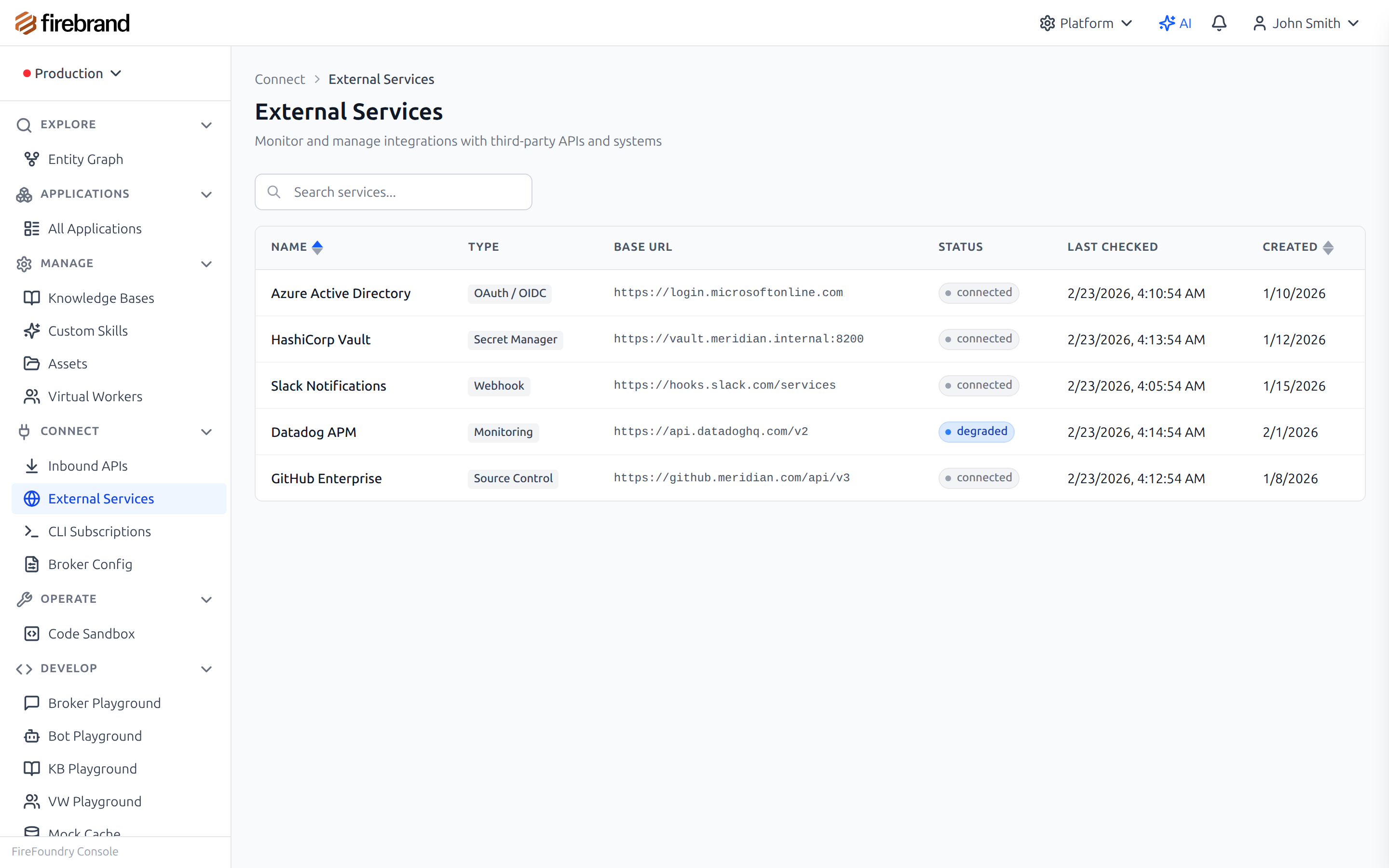Click the Slack Notifications row name
1389x868 pixels.
click(328, 386)
